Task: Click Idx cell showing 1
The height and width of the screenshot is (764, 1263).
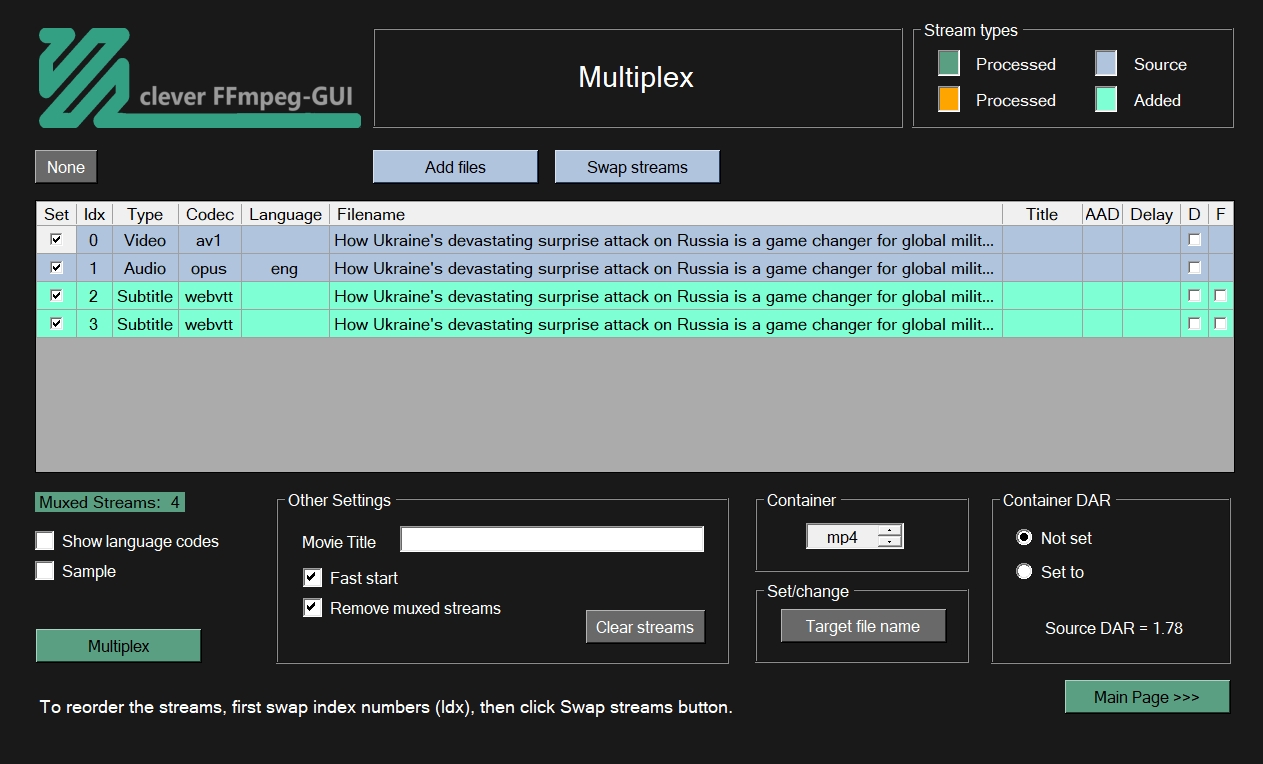Action: tap(94, 268)
